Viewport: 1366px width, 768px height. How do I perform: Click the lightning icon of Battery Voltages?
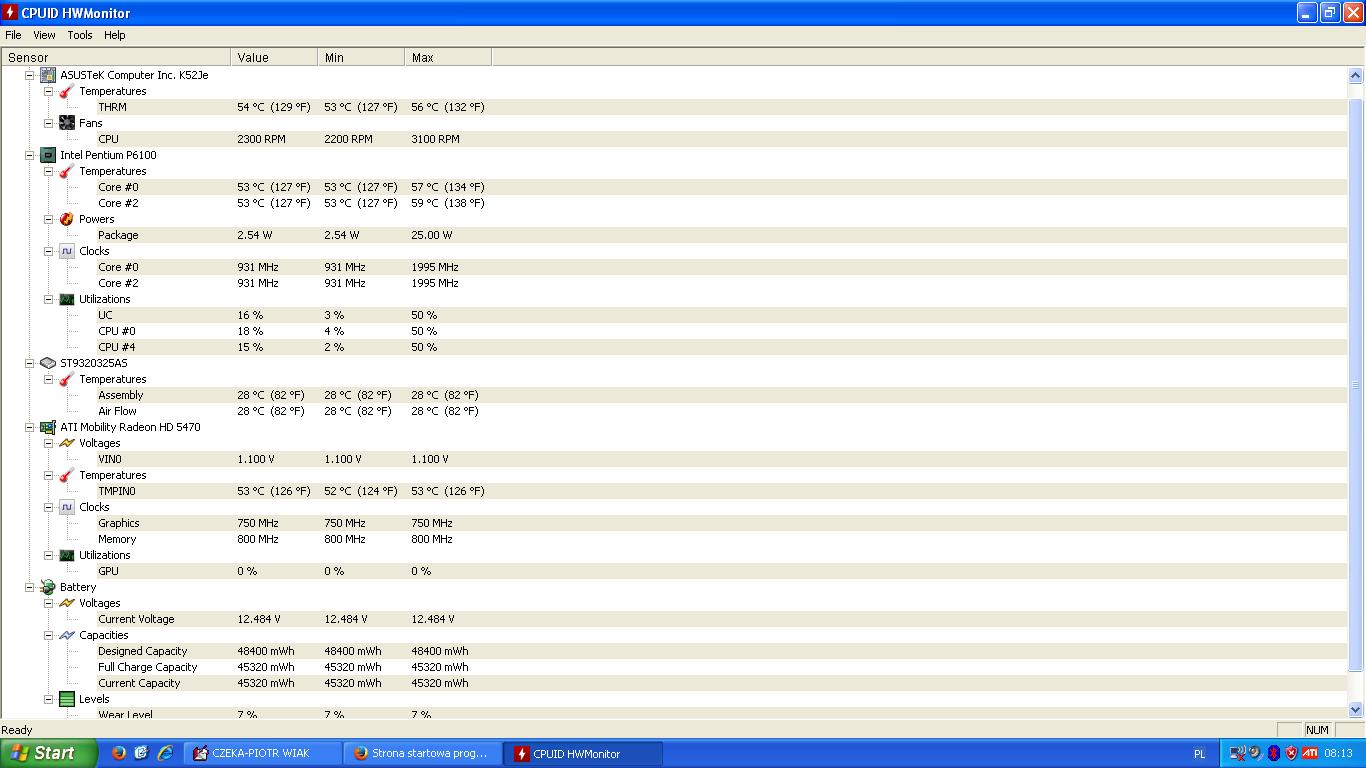pyautogui.click(x=67, y=603)
